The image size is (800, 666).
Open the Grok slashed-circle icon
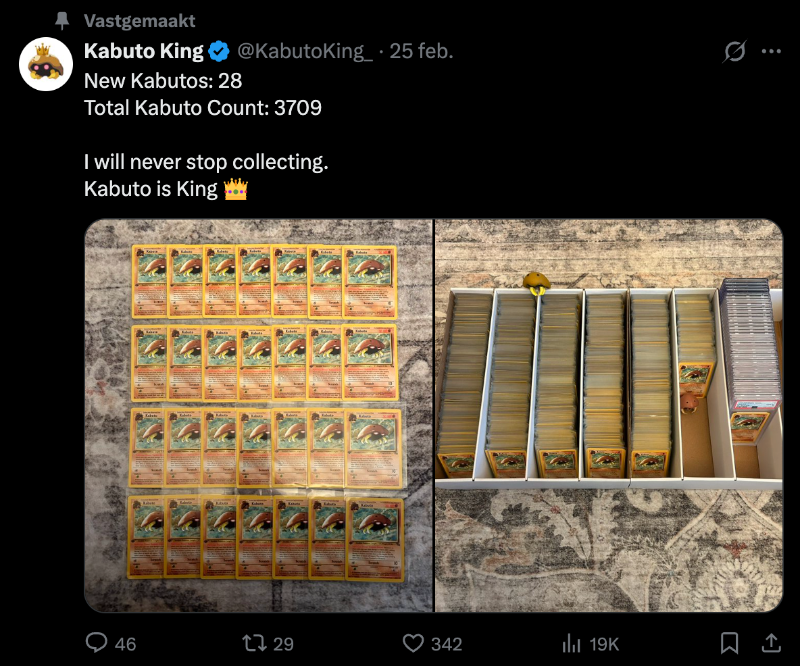[x=734, y=51]
